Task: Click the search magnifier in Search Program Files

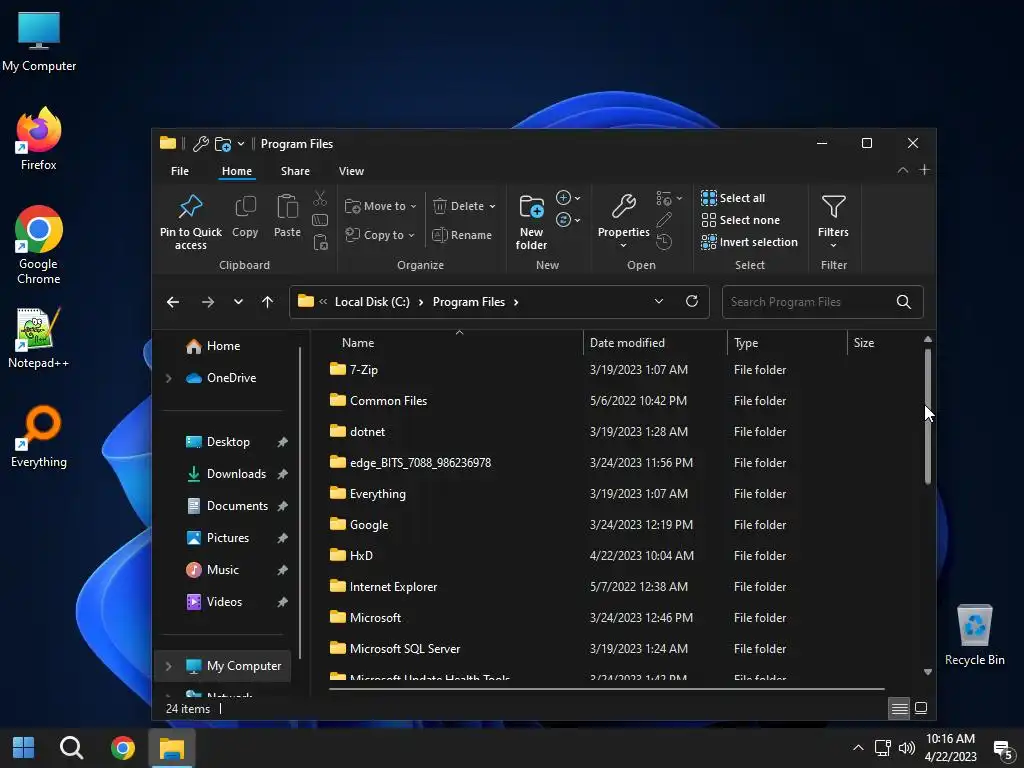Action: [903, 302]
